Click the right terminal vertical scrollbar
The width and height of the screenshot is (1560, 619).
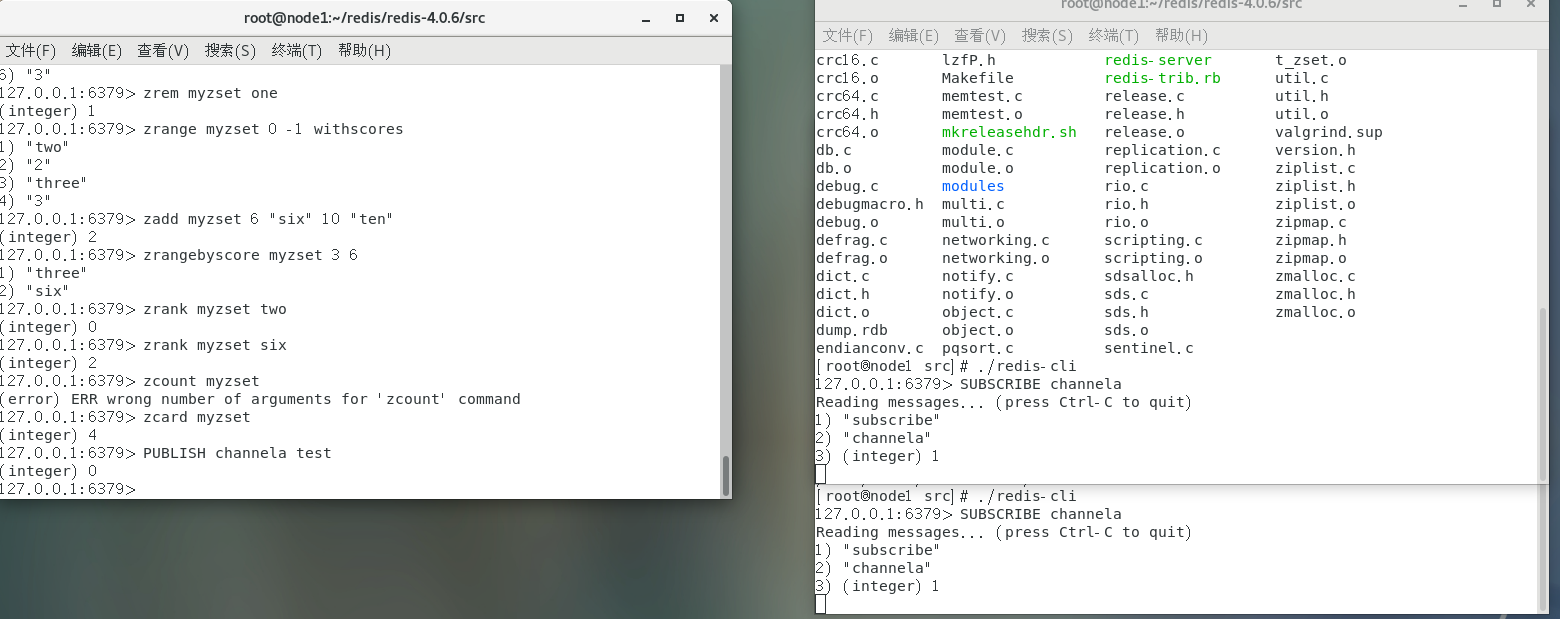click(x=1543, y=396)
